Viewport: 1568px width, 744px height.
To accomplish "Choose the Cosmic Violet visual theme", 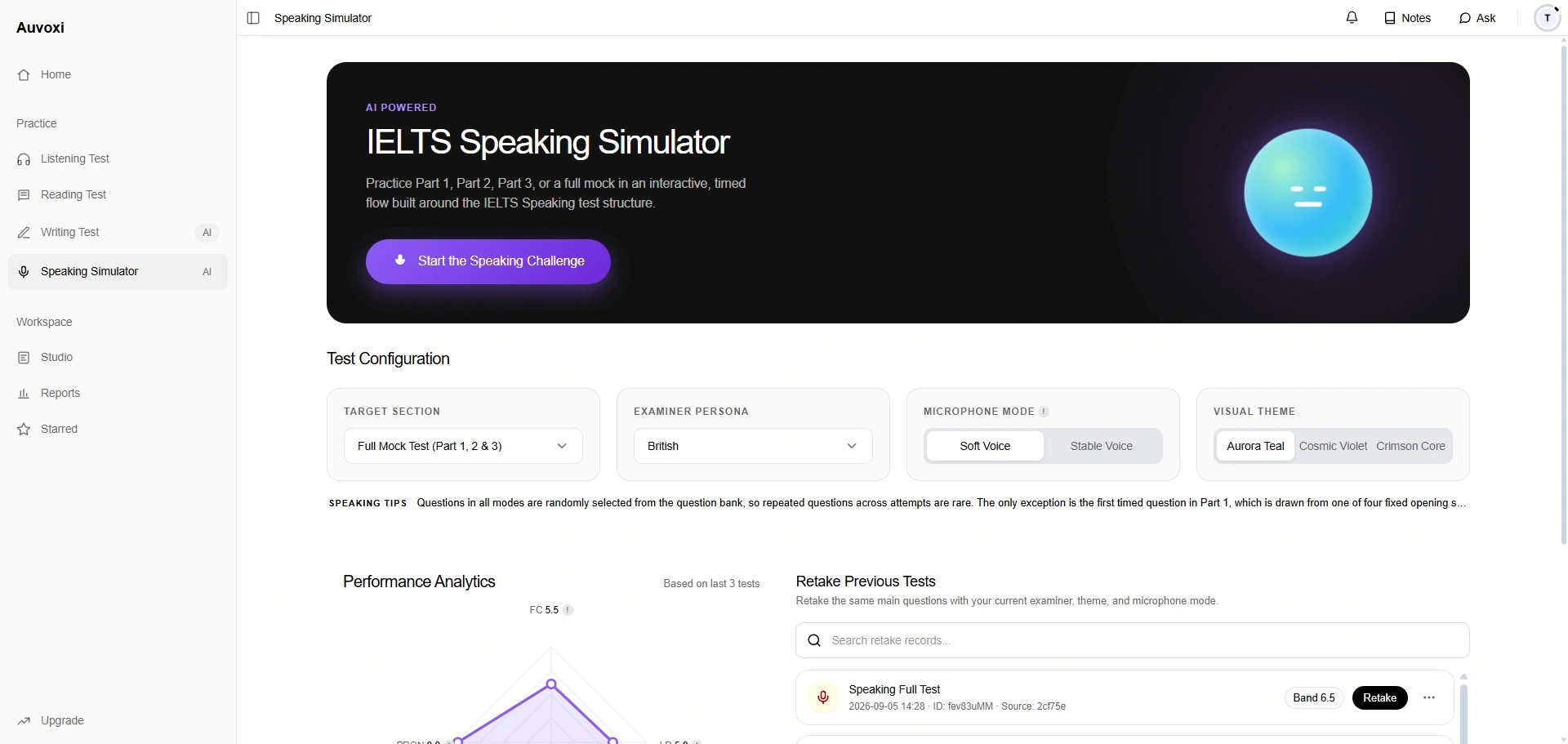I will [x=1333, y=447].
